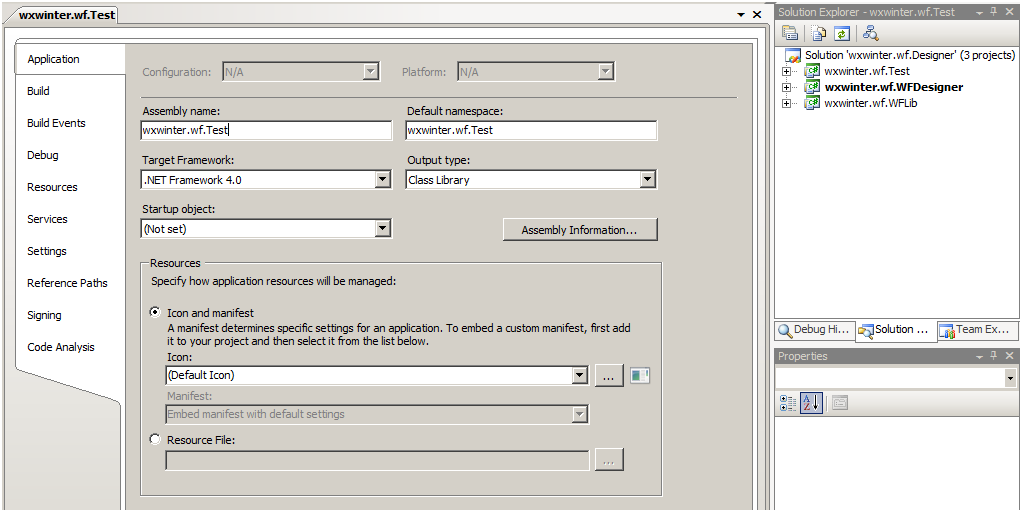Select wxwinter.wf.WFDesigner in Solution Explorer
This screenshot has width=1024, height=512.
(x=893, y=87)
